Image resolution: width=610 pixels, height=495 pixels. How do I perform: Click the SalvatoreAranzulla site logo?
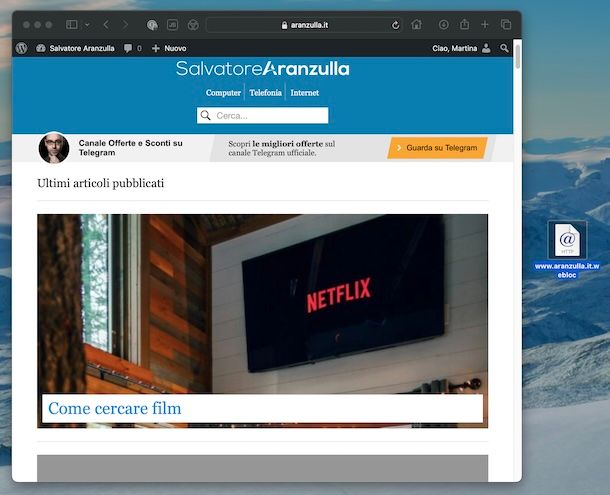[263, 69]
